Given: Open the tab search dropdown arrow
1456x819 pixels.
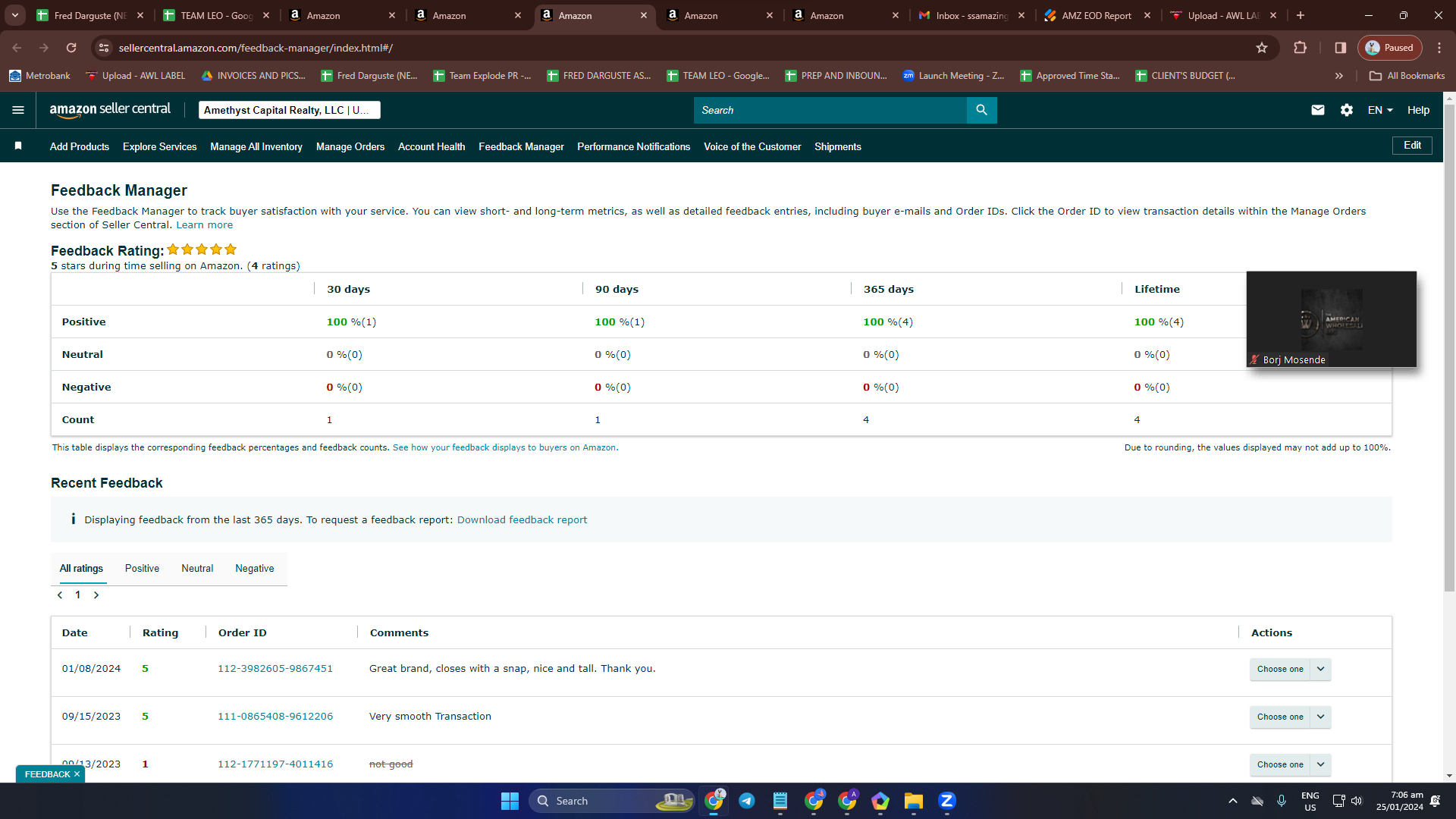Looking at the screenshot, I should pos(15,15).
